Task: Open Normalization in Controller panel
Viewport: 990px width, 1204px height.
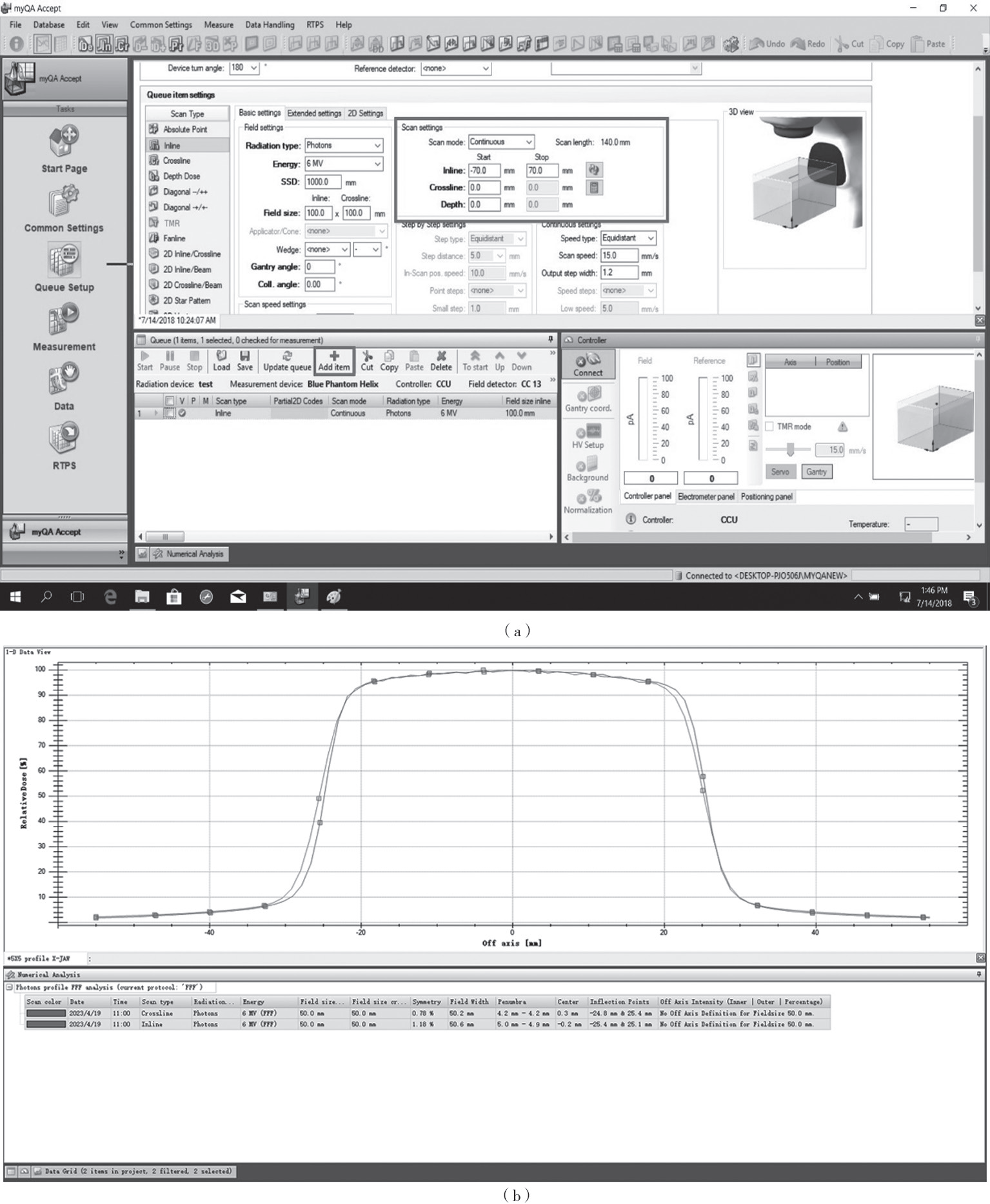Action: coord(588,502)
